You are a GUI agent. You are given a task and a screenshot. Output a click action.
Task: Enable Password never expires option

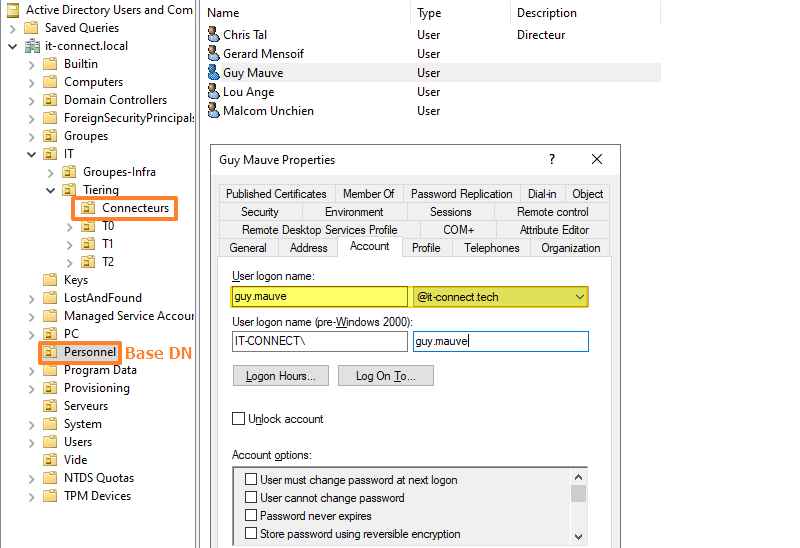(x=251, y=515)
